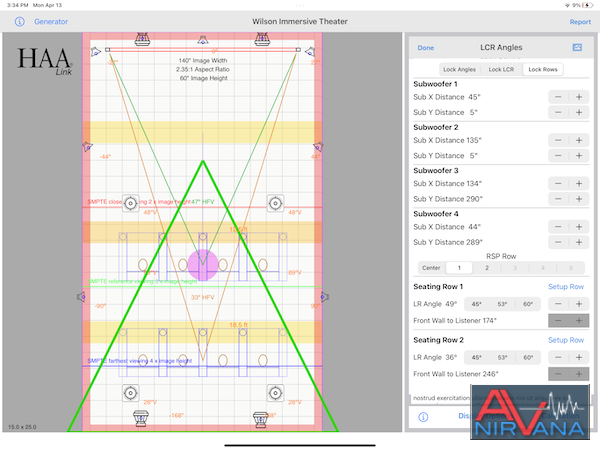Increase Seating Row 1 LR Angle

coord(579,304)
